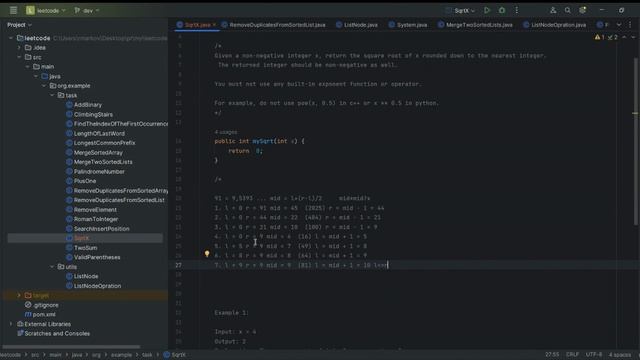
Task: Open the main hamburger menu
Action: (x=13, y=10)
